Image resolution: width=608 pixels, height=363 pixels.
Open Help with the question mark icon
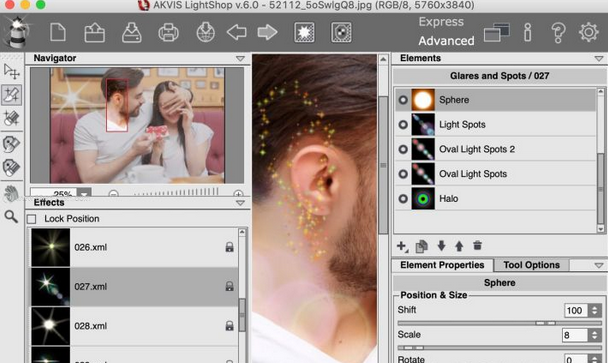(x=558, y=32)
